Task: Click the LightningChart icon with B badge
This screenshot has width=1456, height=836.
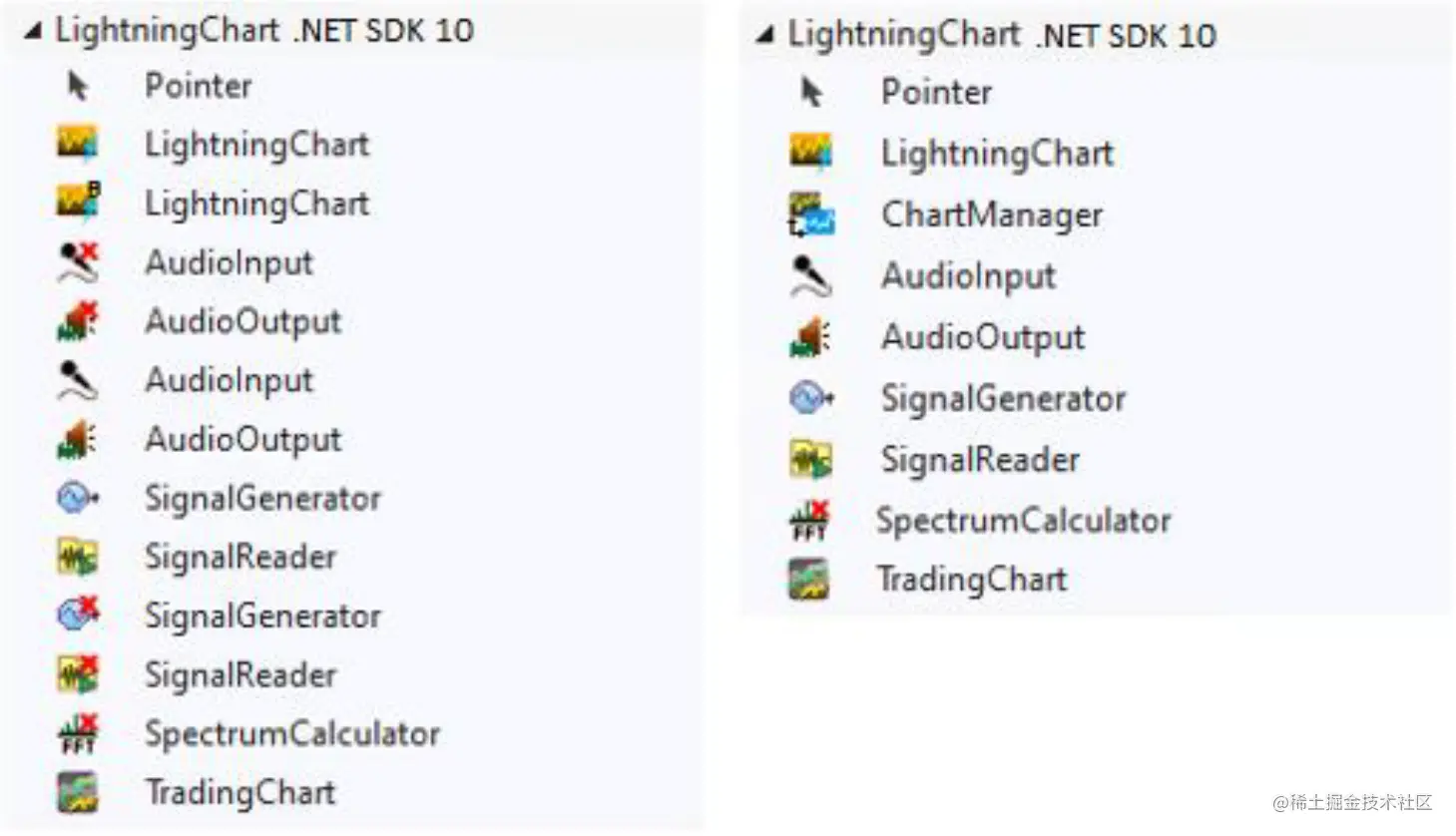Action: point(78,203)
